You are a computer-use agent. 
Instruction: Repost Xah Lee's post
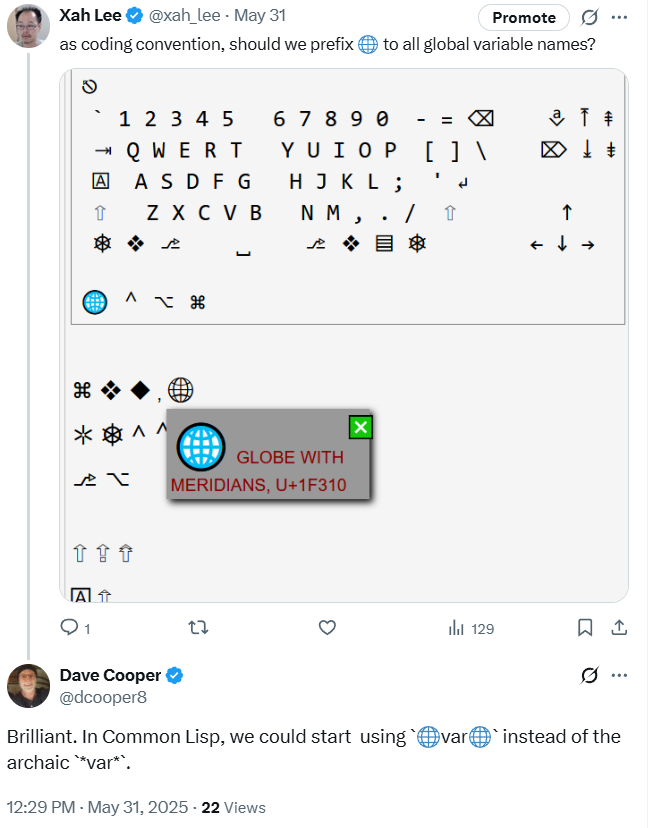pyautogui.click(x=198, y=628)
